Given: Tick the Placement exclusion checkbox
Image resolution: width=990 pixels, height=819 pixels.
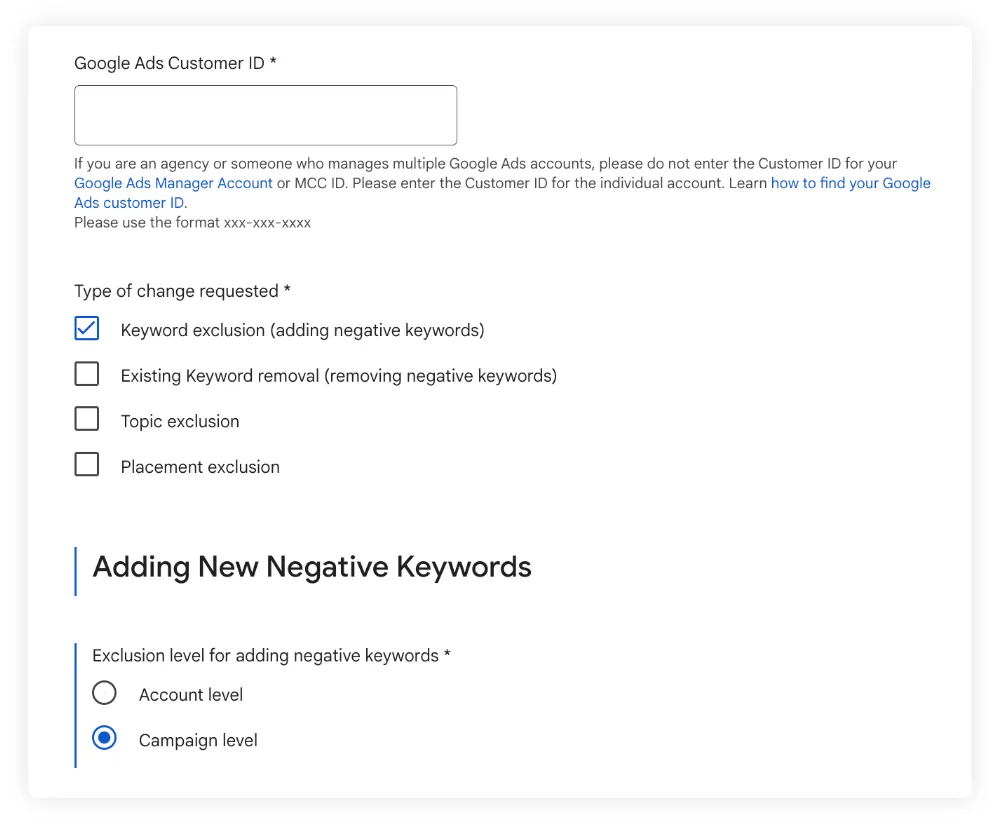Looking at the screenshot, I should pos(86,464).
